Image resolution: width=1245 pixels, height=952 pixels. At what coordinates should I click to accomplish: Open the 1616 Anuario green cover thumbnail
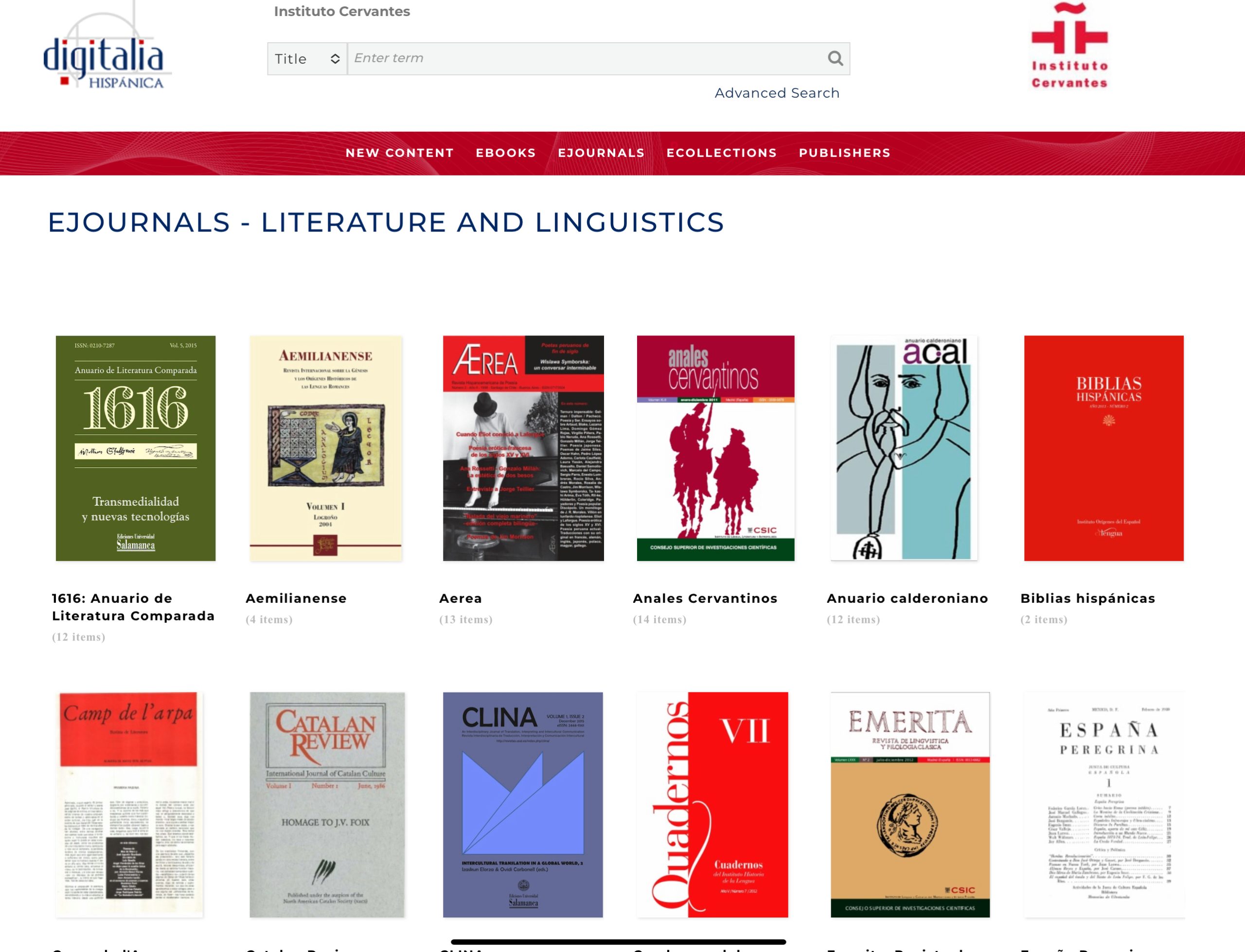coord(135,448)
